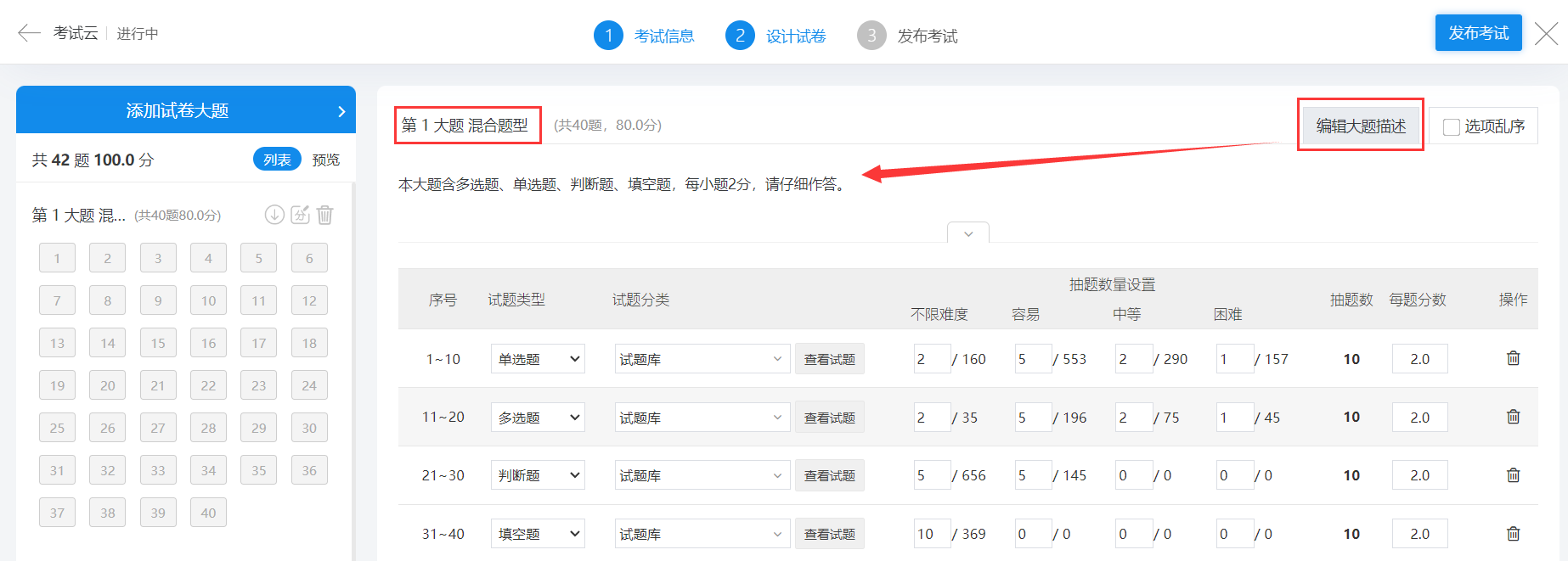Image resolution: width=1568 pixels, height=561 pixels.
Task: Delete the 填空题 row (31~40) with trash icon
Action: (x=1513, y=534)
